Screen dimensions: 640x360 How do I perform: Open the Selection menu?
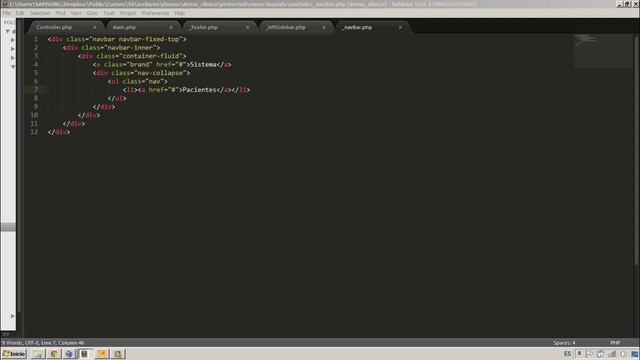pos(40,13)
